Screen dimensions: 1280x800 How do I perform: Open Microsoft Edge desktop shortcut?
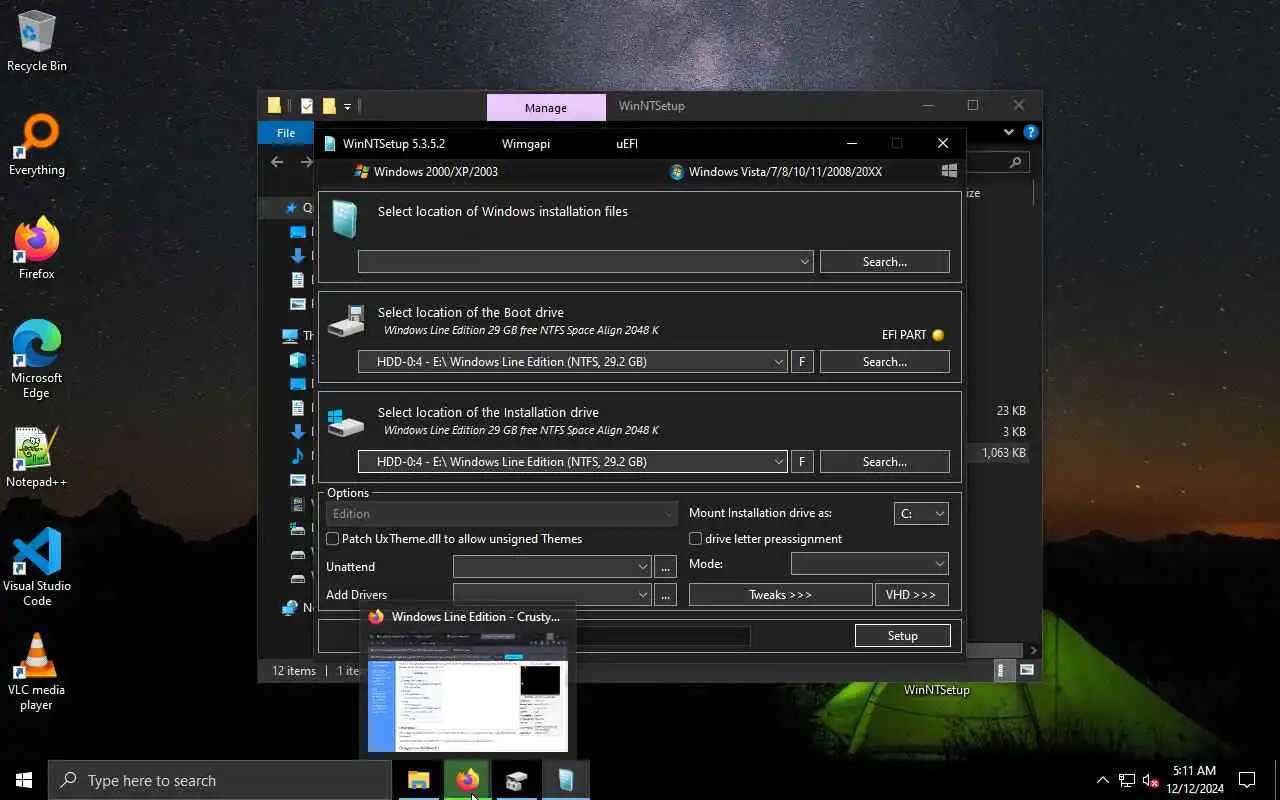pyautogui.click(x=37, y=360)
